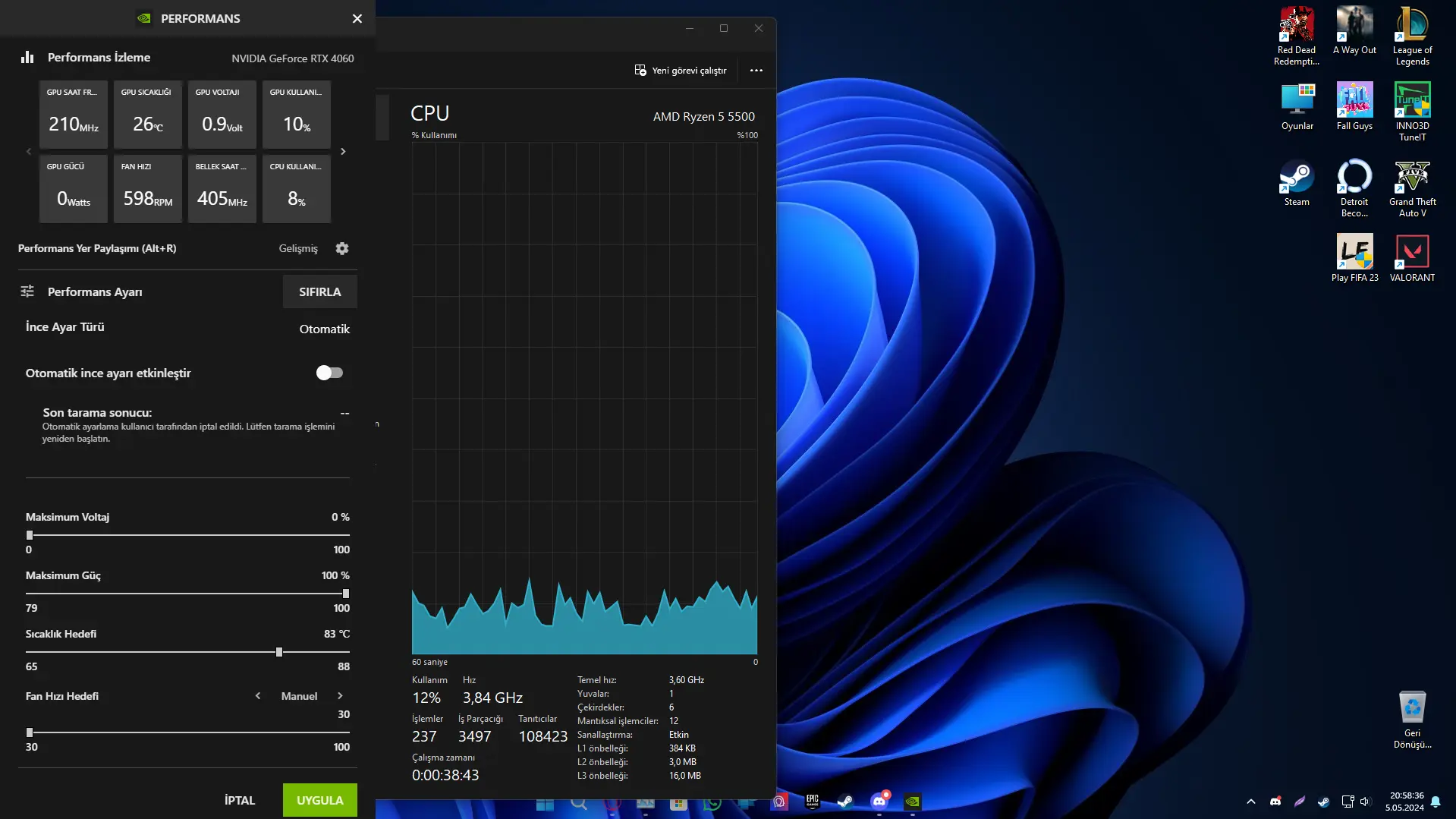The height and width of the screenshot is (819, 1456).
Task: Click the GPU SAAT FR 210 MHz tile
Action: tap(74, 115)
